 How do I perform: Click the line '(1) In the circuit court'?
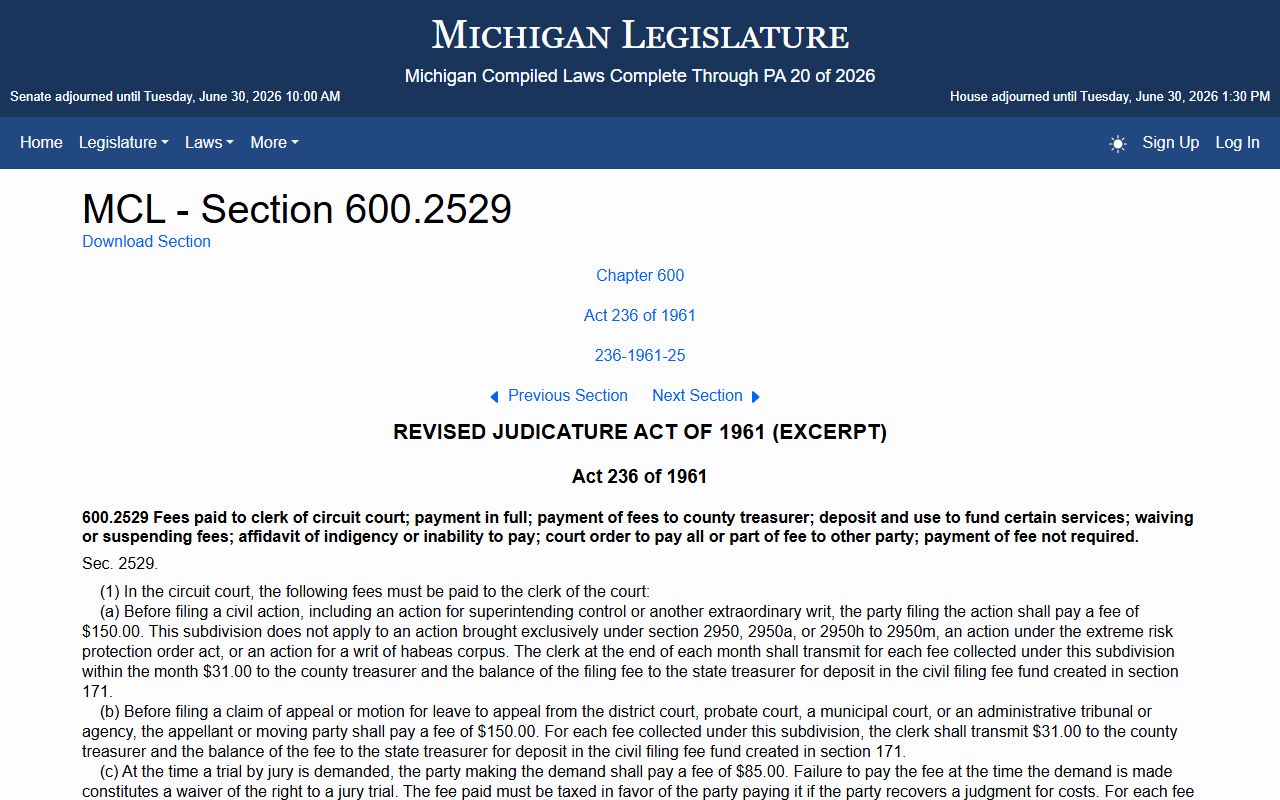375,591
